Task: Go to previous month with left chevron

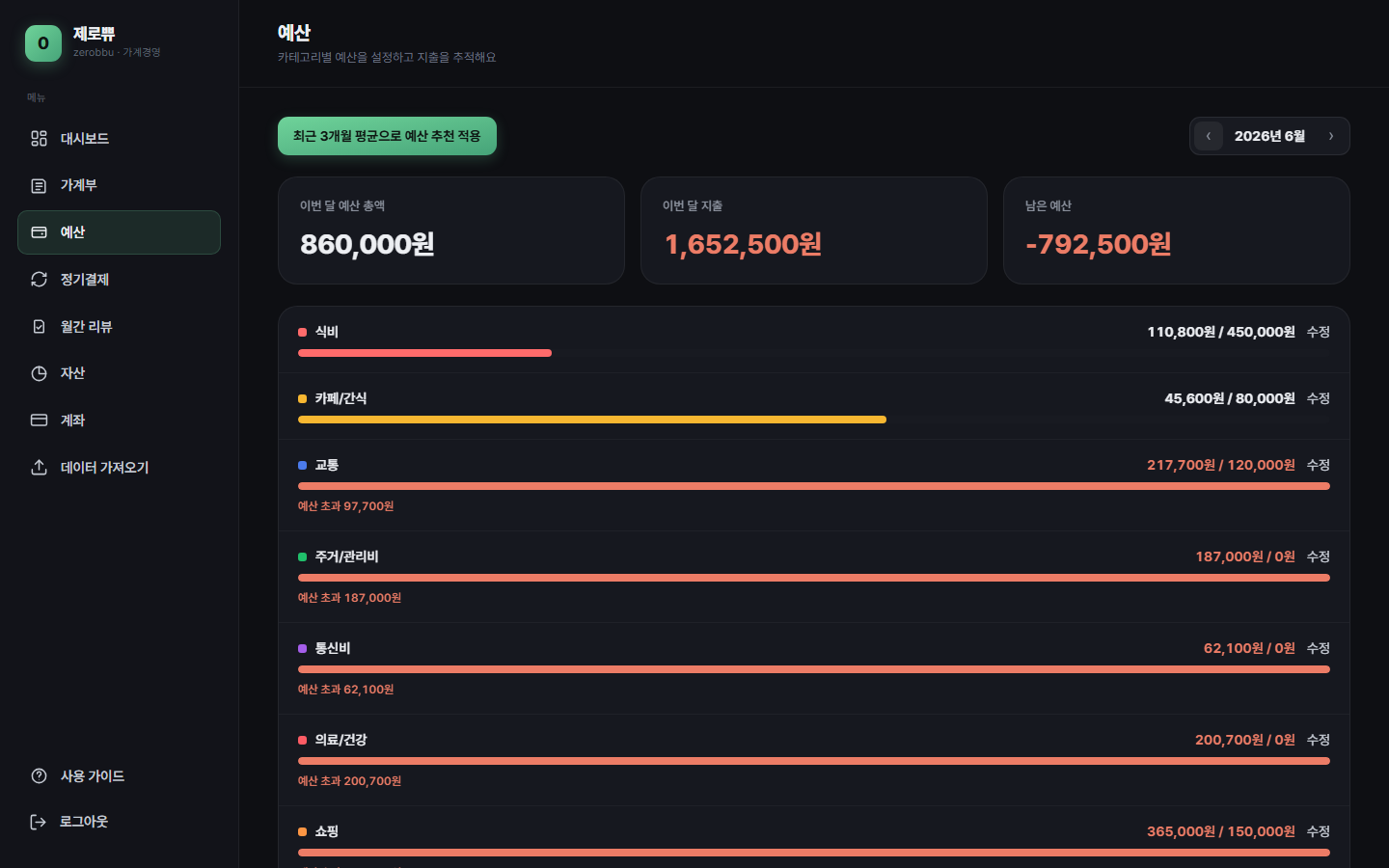Action: pos(1209,136)
